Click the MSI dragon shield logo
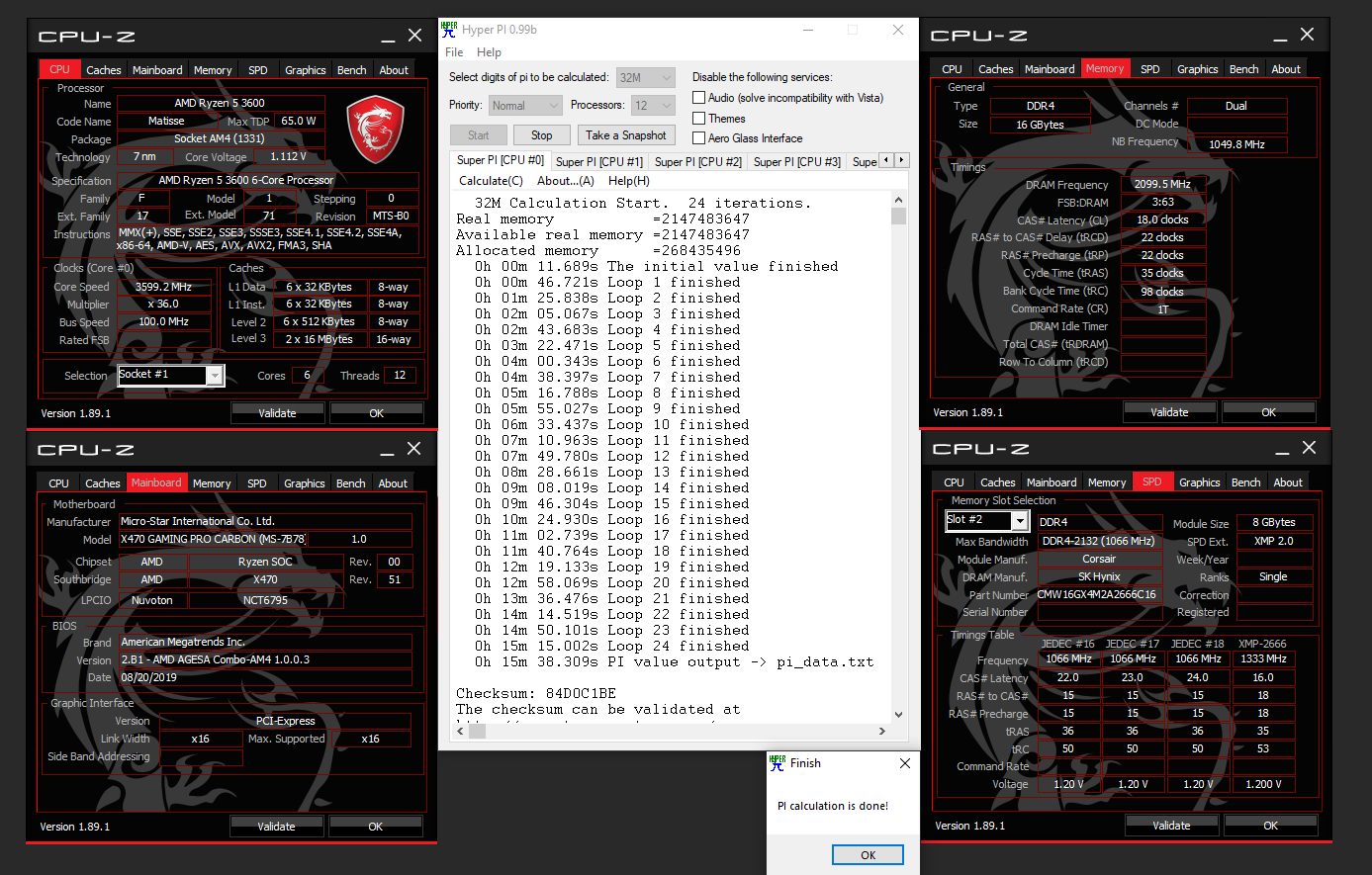 pyautogui.click(x=375, y=129)
